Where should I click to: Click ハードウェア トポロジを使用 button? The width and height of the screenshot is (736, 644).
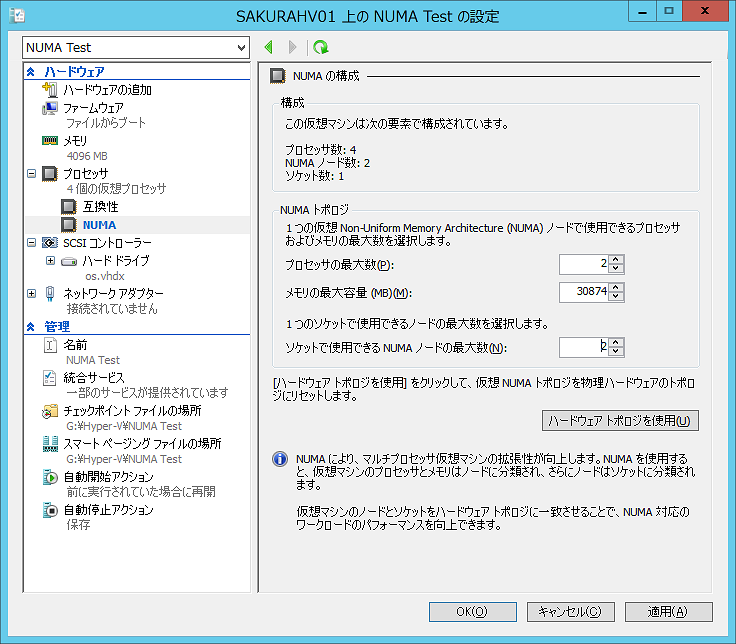(x=620, y=421)
